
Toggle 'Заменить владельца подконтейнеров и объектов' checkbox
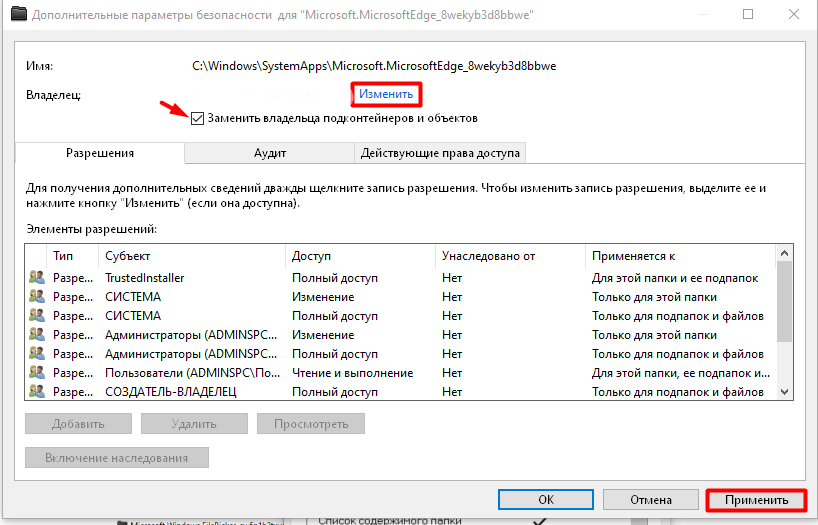(197, 118)
